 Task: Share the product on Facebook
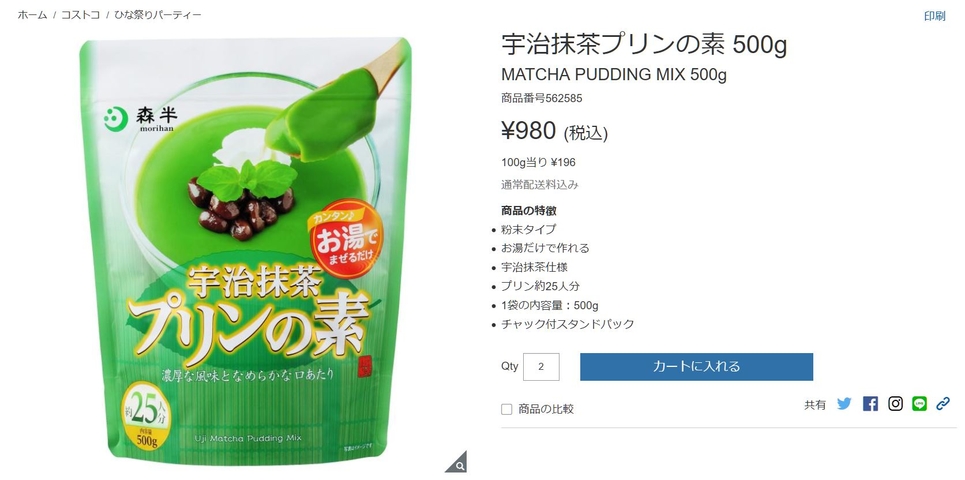[870, 404]
